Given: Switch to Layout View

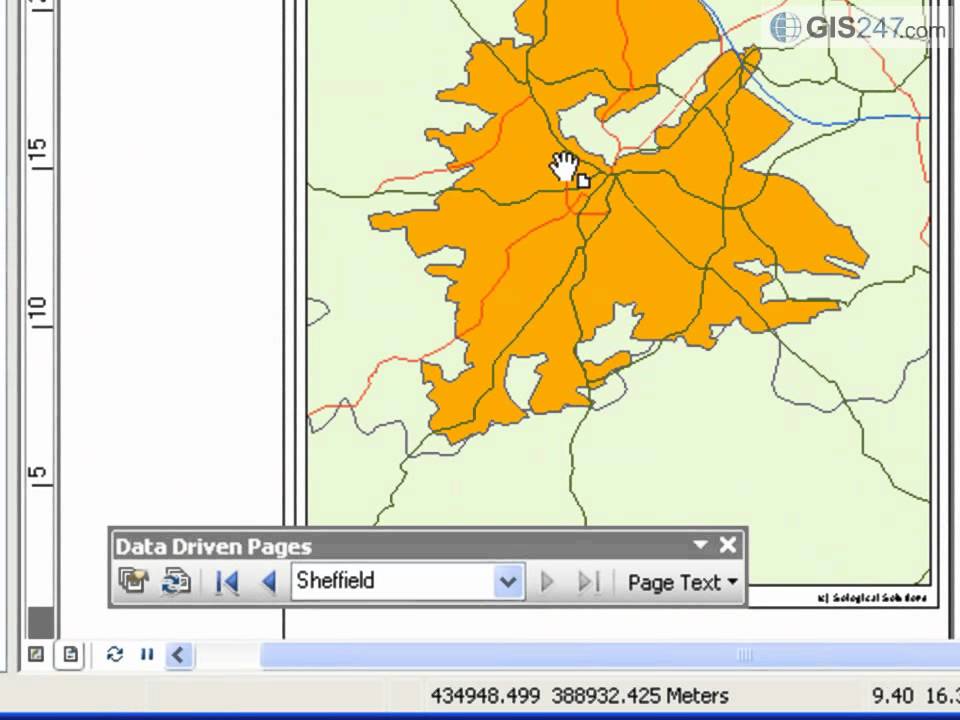Looking at the screenshot, I should (70, 654).
